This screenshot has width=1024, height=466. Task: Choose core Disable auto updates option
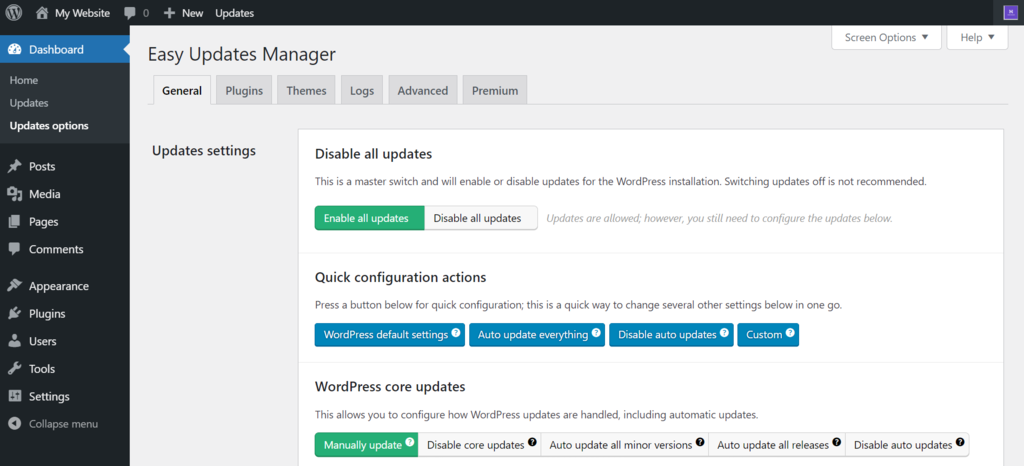tap(907, 444)
